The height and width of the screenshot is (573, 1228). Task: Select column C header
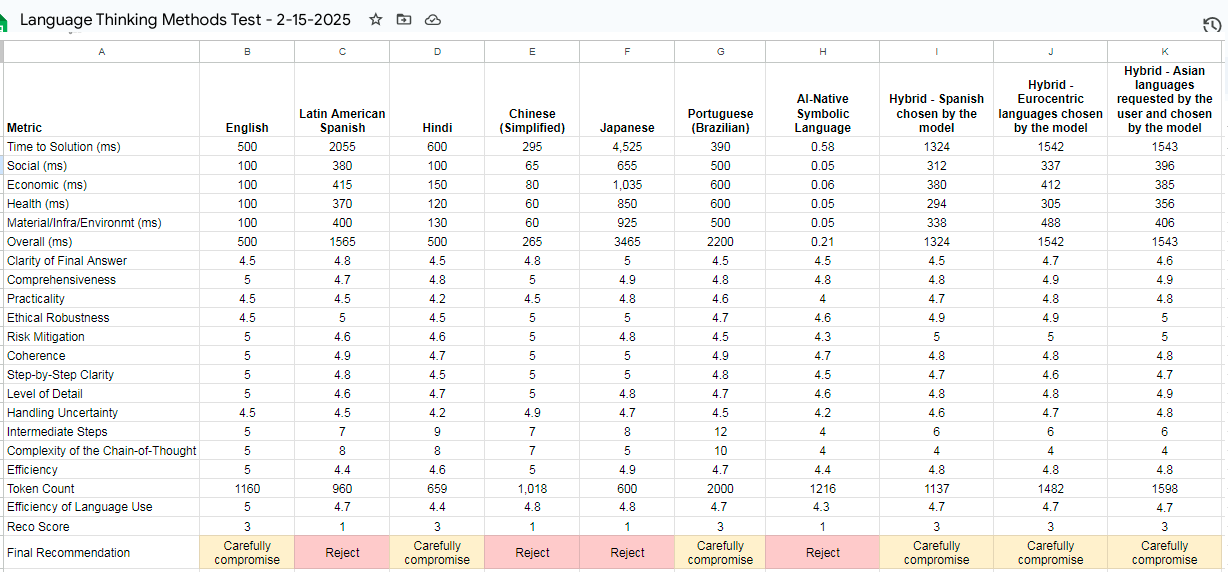coord(342,52)
